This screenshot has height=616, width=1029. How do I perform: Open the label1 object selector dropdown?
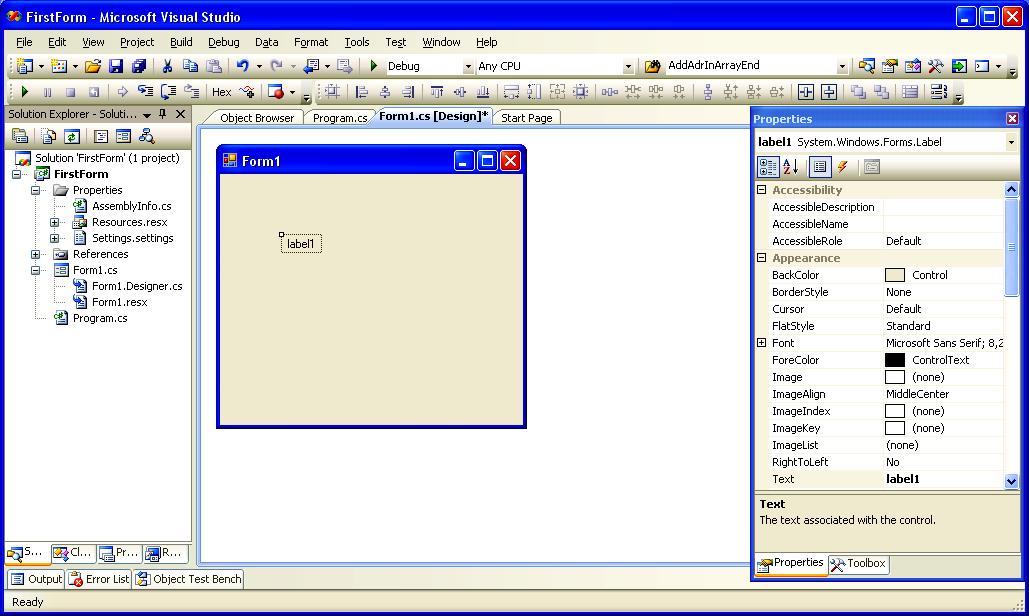(1011, 142)
